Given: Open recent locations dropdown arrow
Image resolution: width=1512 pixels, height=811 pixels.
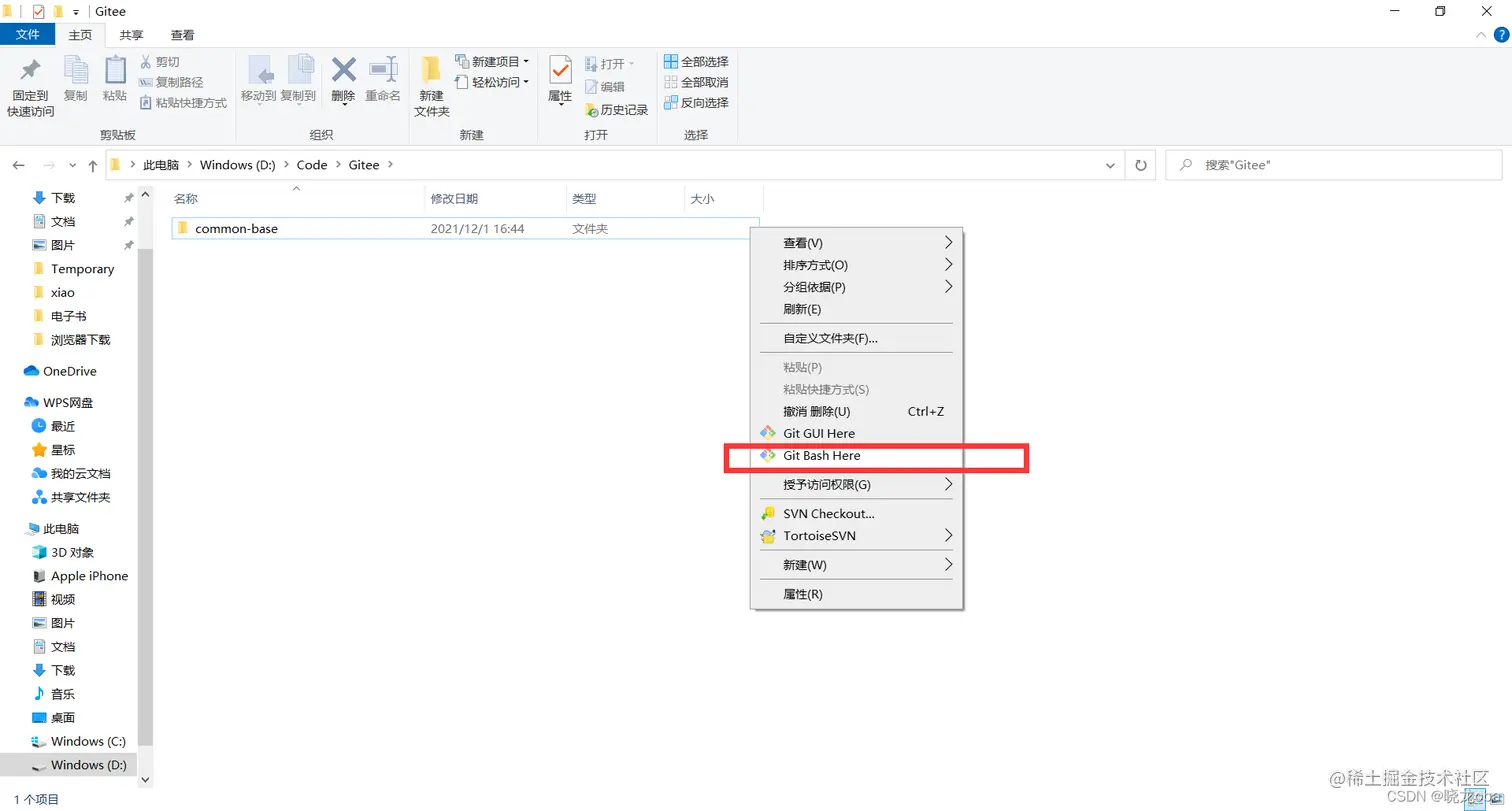Looking at the screenshot, I should tap(72, 165).
